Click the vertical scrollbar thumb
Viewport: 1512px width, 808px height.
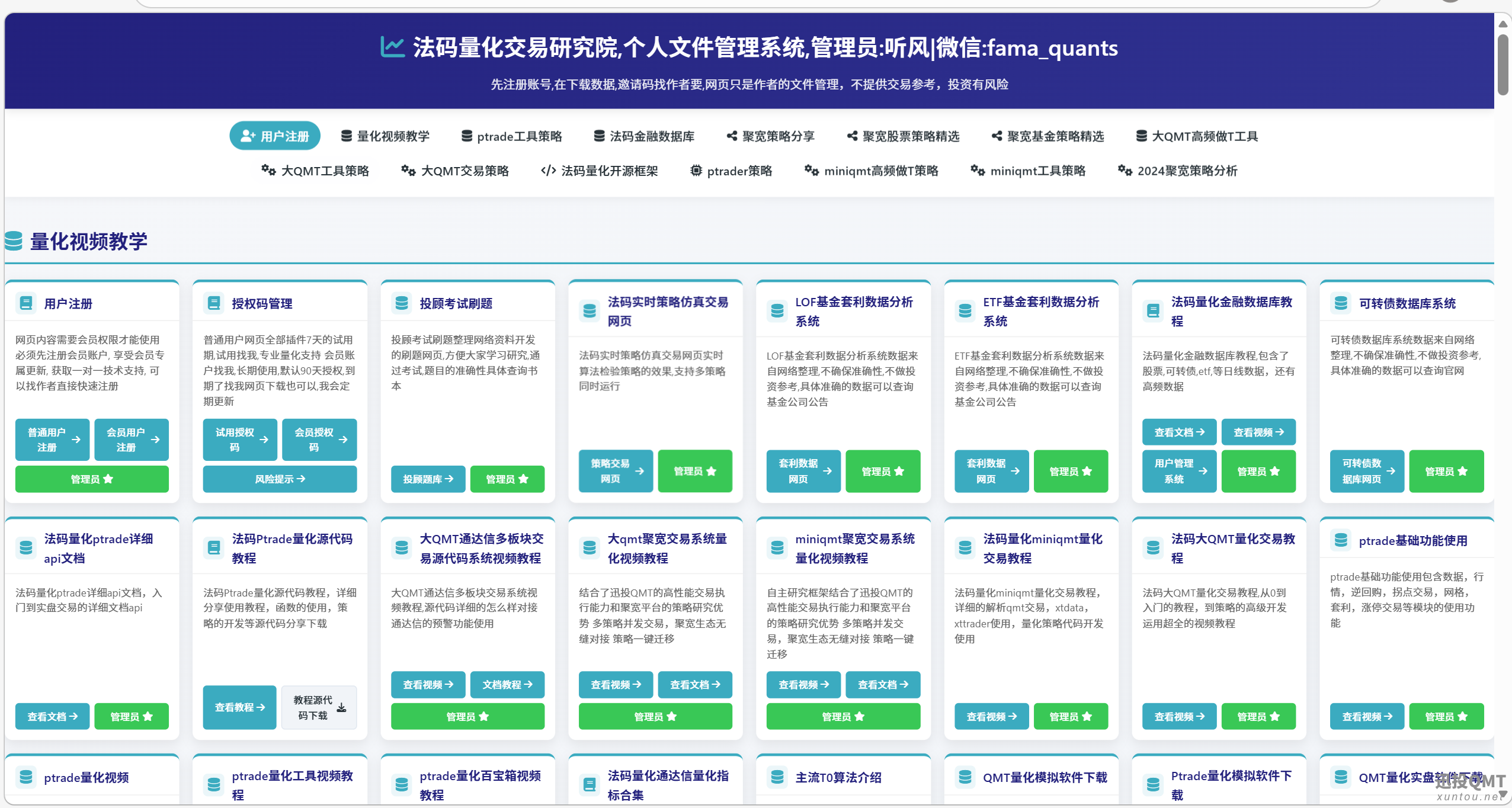click(x=1503, y=65)
